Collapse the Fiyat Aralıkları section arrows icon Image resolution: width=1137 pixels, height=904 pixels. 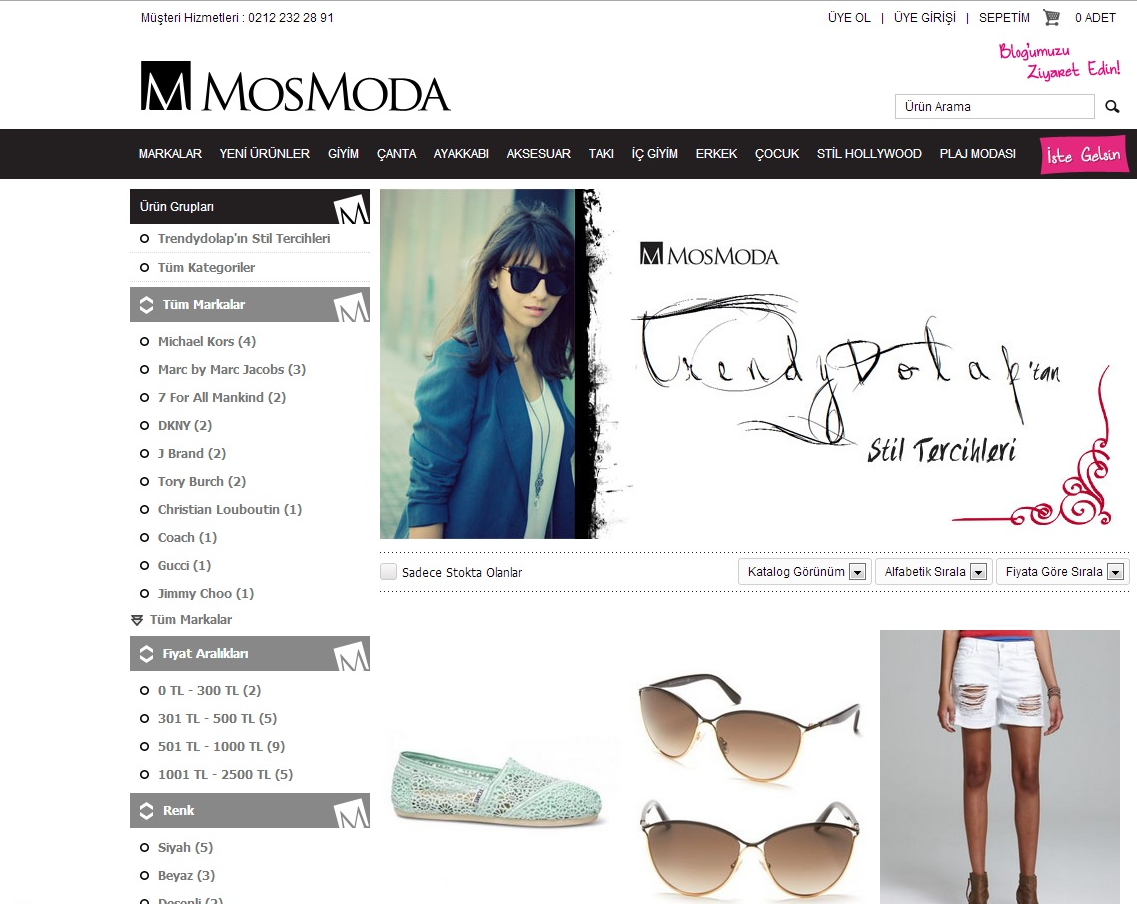pyautogui.click(x=146, y=653)
